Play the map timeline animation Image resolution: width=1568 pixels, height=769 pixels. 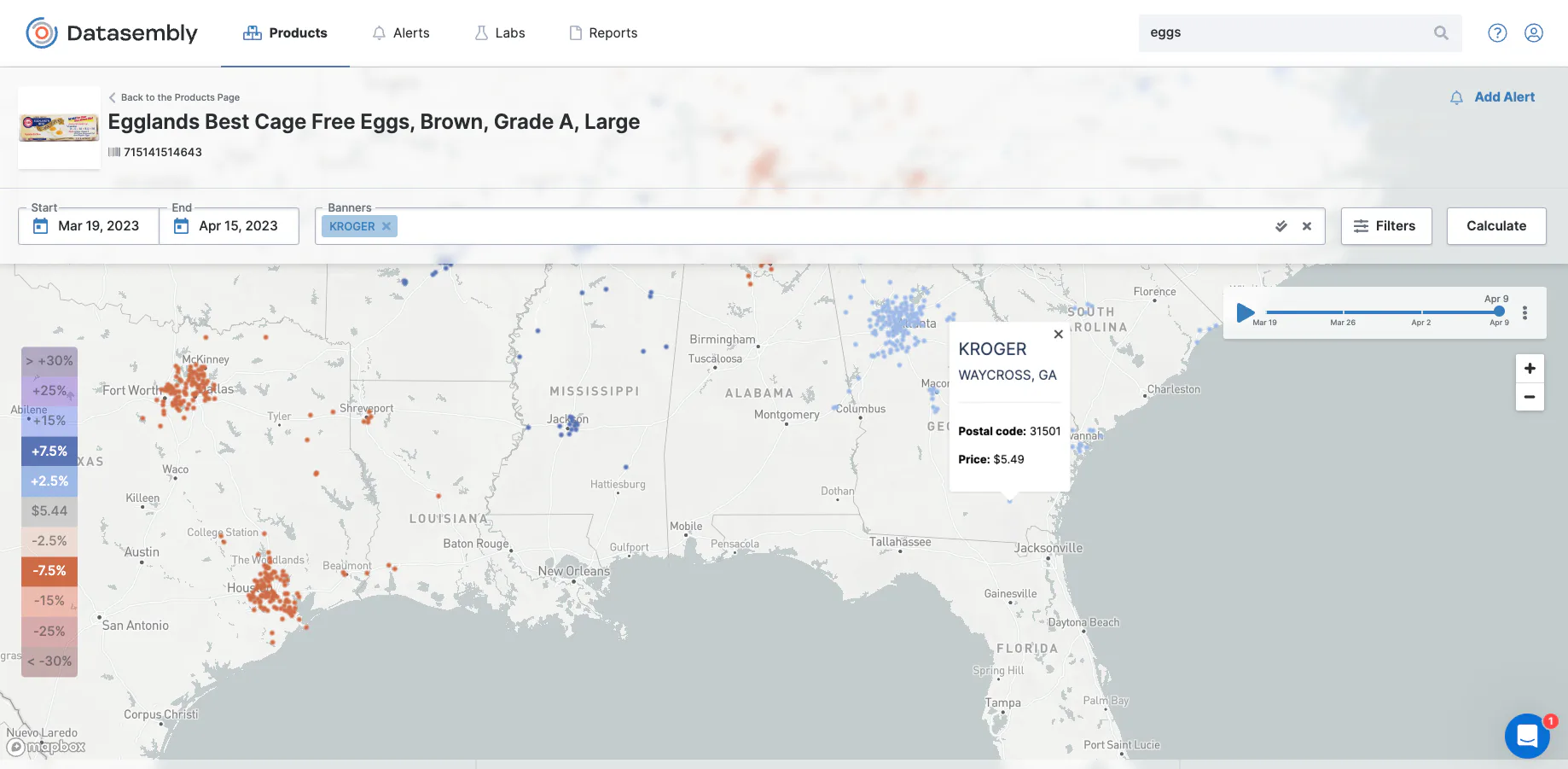[x=1246, y=313]
